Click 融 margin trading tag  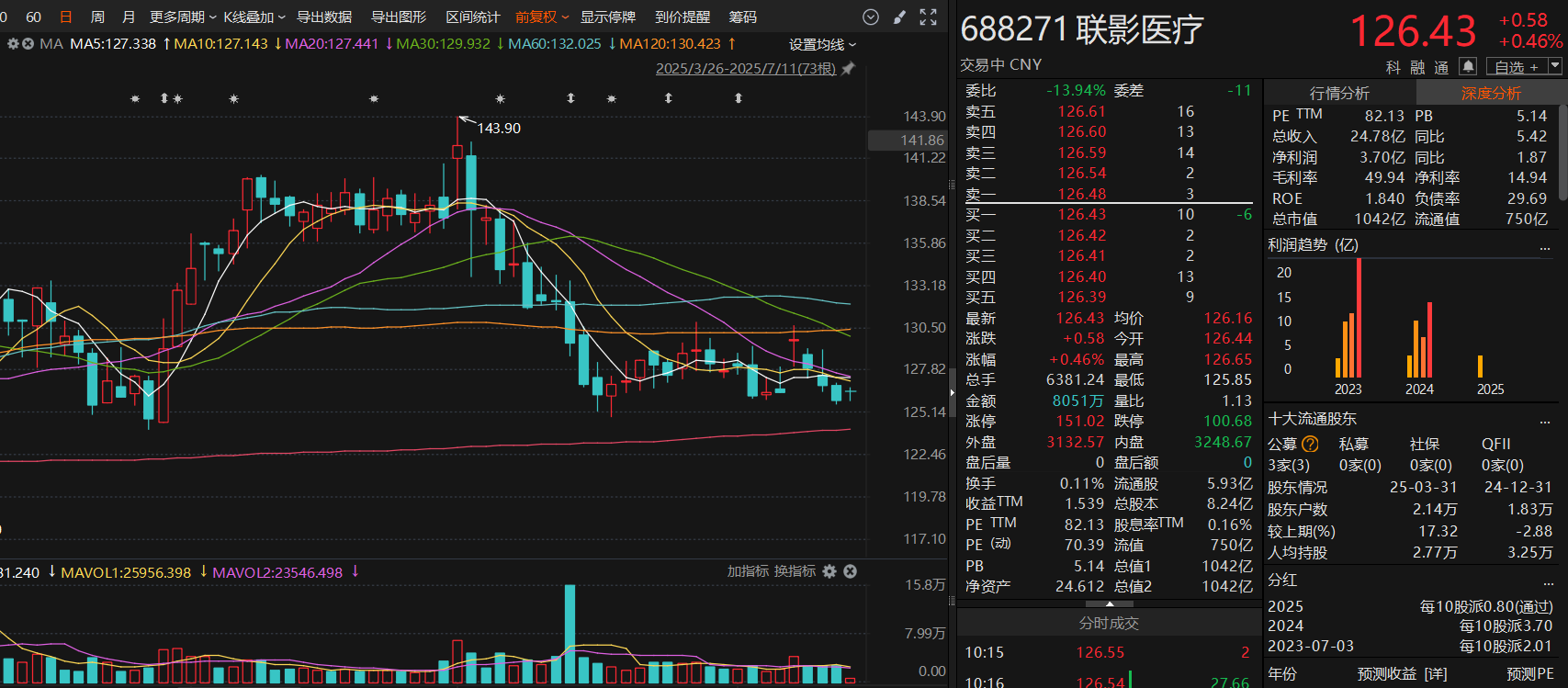pos(1417,67)
